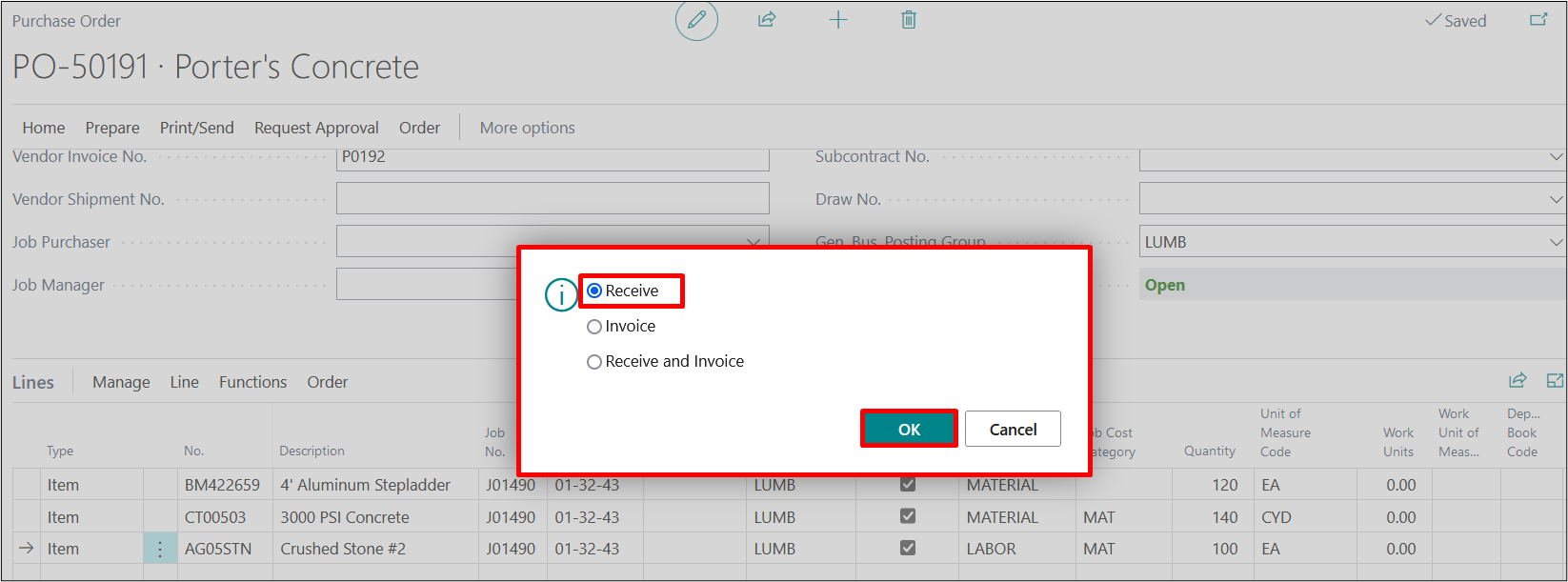Open Gen. Bus. Posting Group dropdown

point(1556,243)
